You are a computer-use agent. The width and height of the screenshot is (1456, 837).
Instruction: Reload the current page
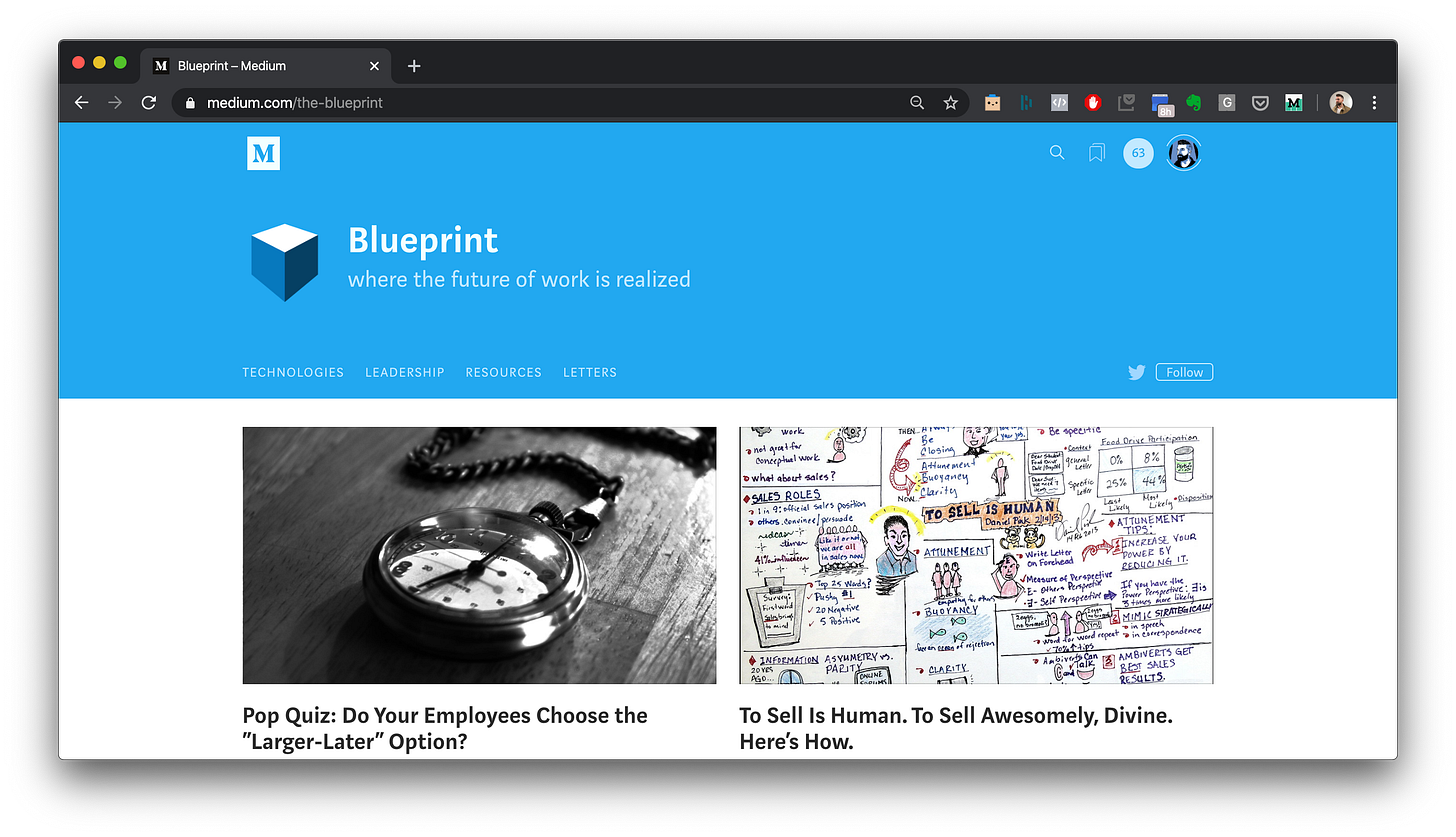point(149,103)
